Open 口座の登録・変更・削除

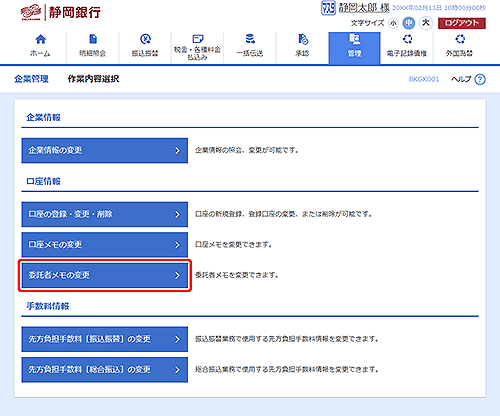tap(105, 214)
